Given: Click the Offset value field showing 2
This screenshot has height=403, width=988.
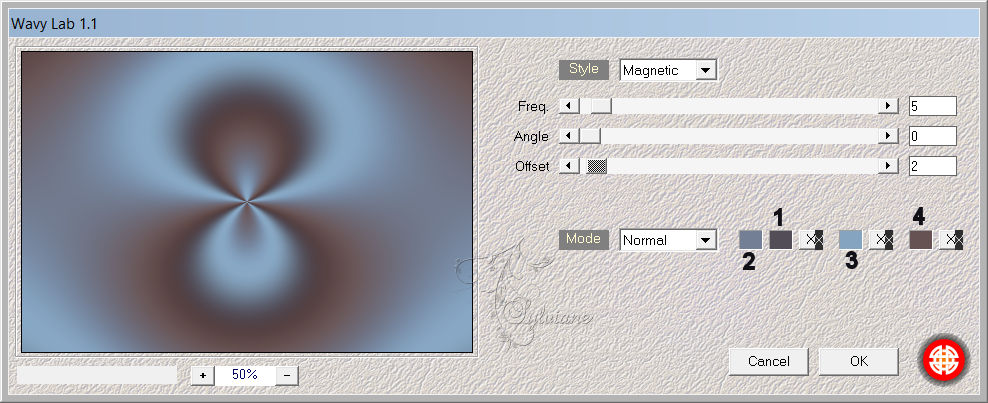Looking at the screenshot, I should click(x=933, y=166).
